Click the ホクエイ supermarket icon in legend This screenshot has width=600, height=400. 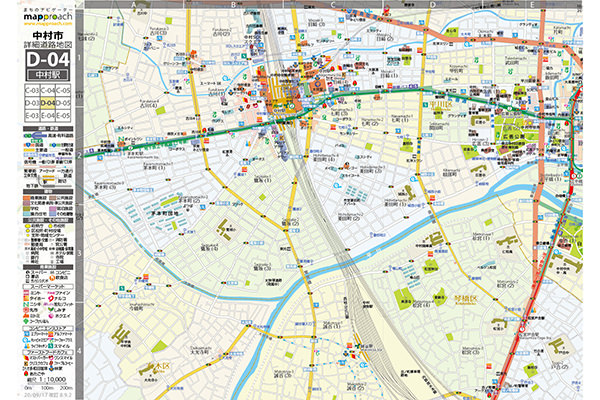[x=51, y=316]
